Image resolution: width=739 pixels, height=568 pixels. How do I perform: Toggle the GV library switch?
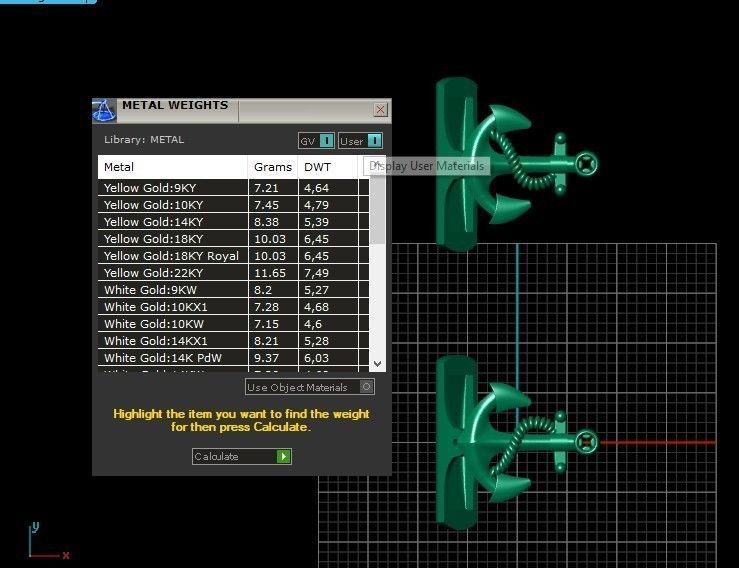pyautogui.click(x=316, y=140)
